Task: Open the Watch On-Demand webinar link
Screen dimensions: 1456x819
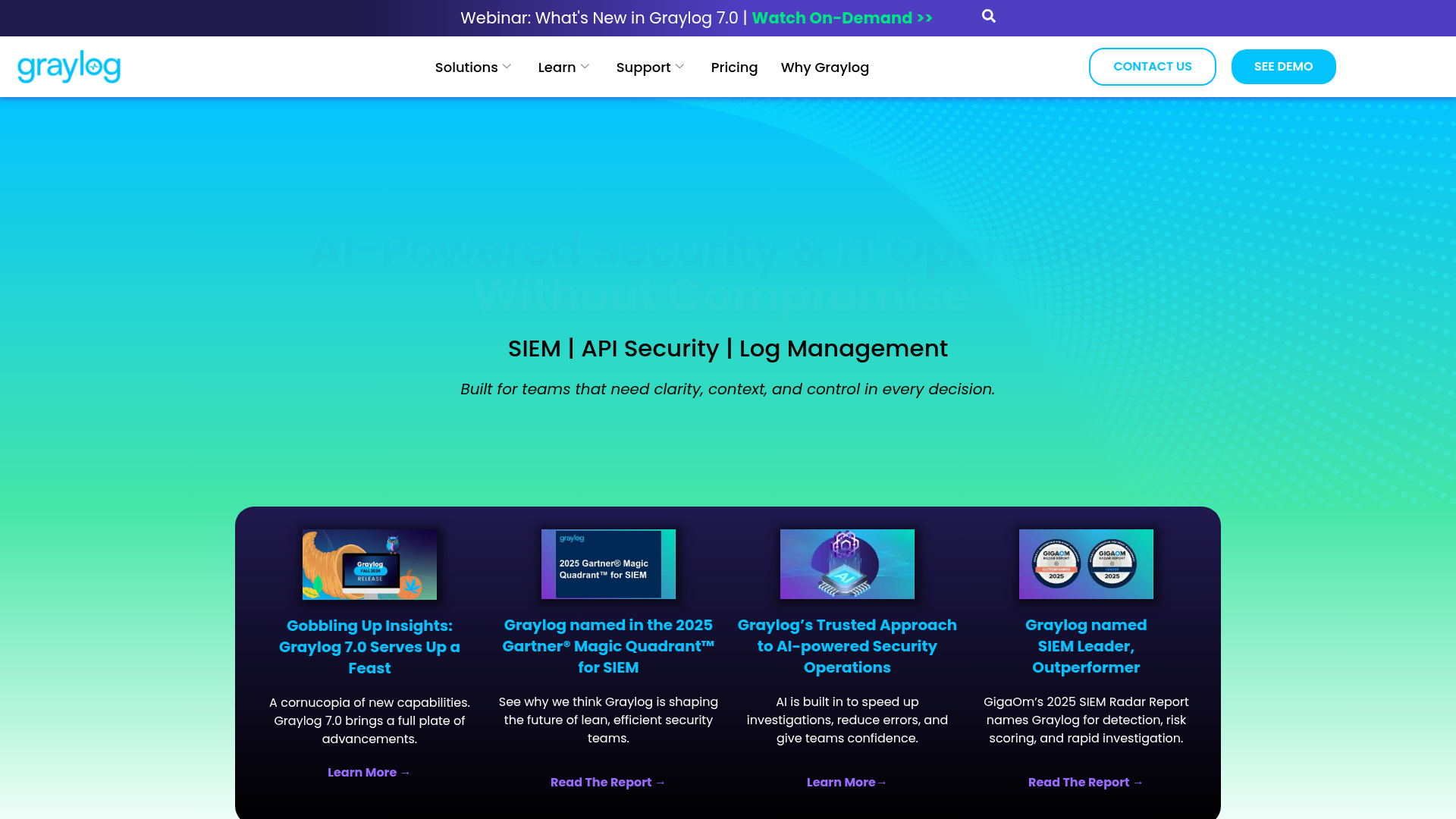Action: (x=842, y=17)
